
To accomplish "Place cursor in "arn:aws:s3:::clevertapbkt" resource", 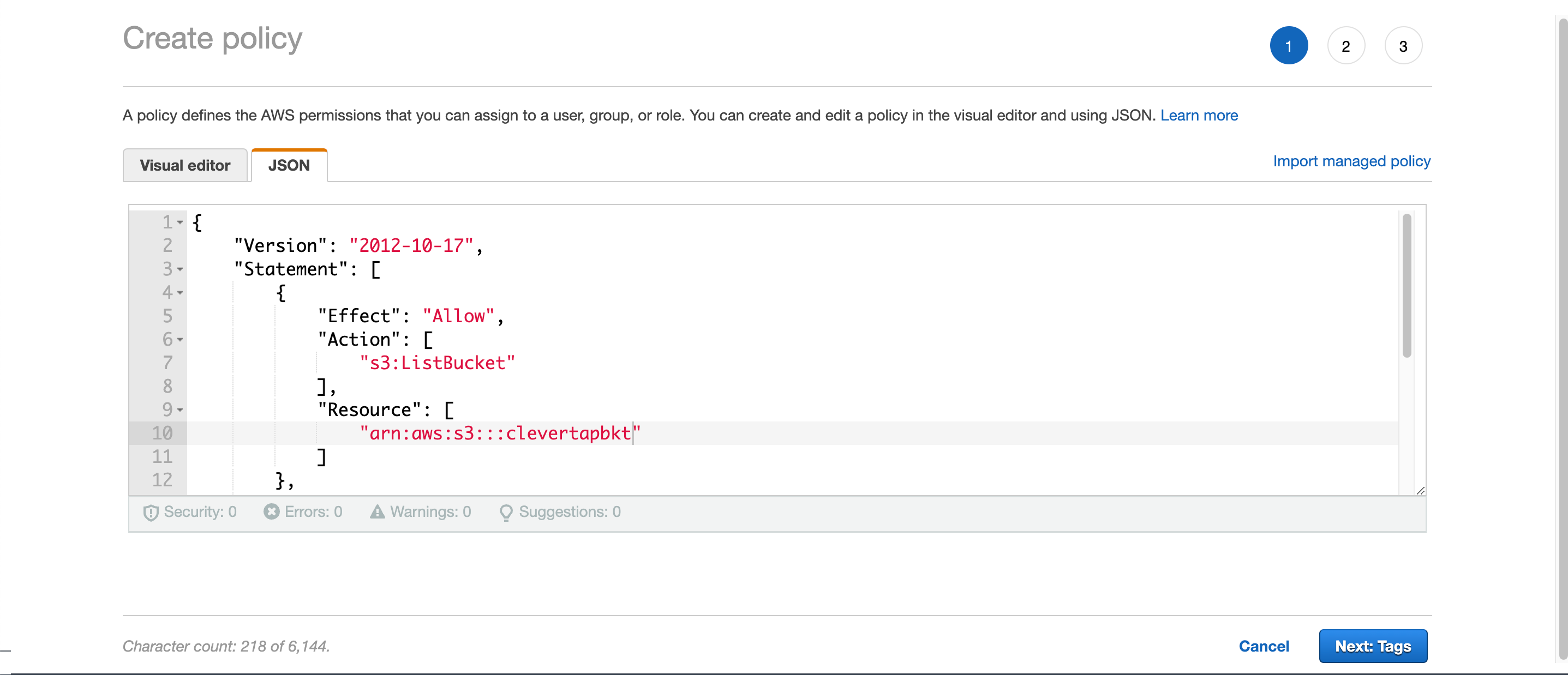I will coord(500,433).
